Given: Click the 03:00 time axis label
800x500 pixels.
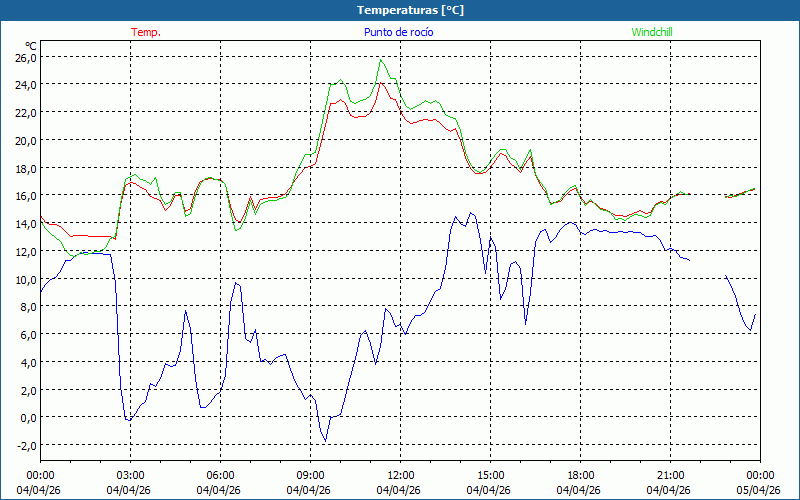Looking at the screenshot, I should click(130, 475).
